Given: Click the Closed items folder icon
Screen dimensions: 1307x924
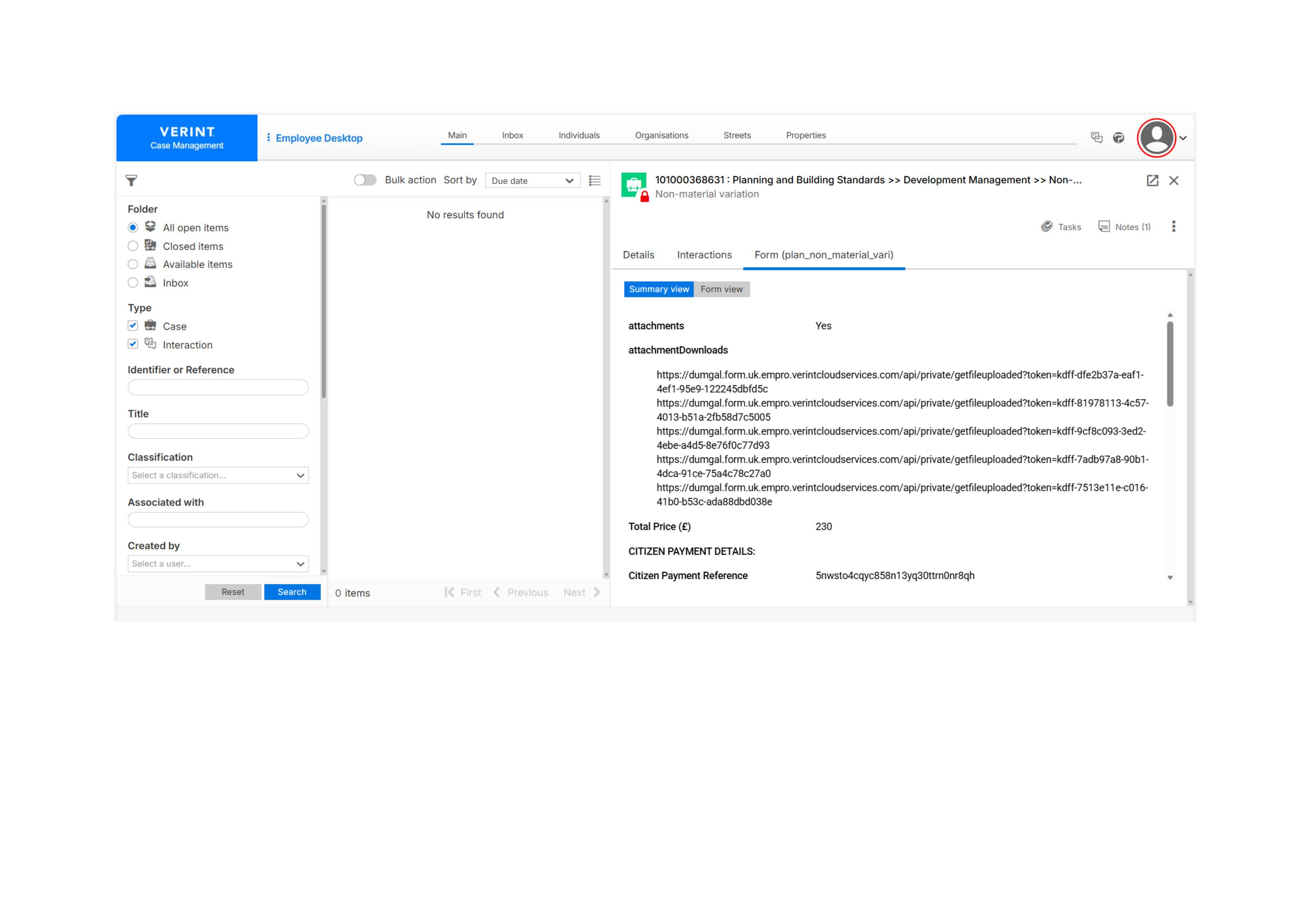Looking at the screenshot, I should pos(150,245).
